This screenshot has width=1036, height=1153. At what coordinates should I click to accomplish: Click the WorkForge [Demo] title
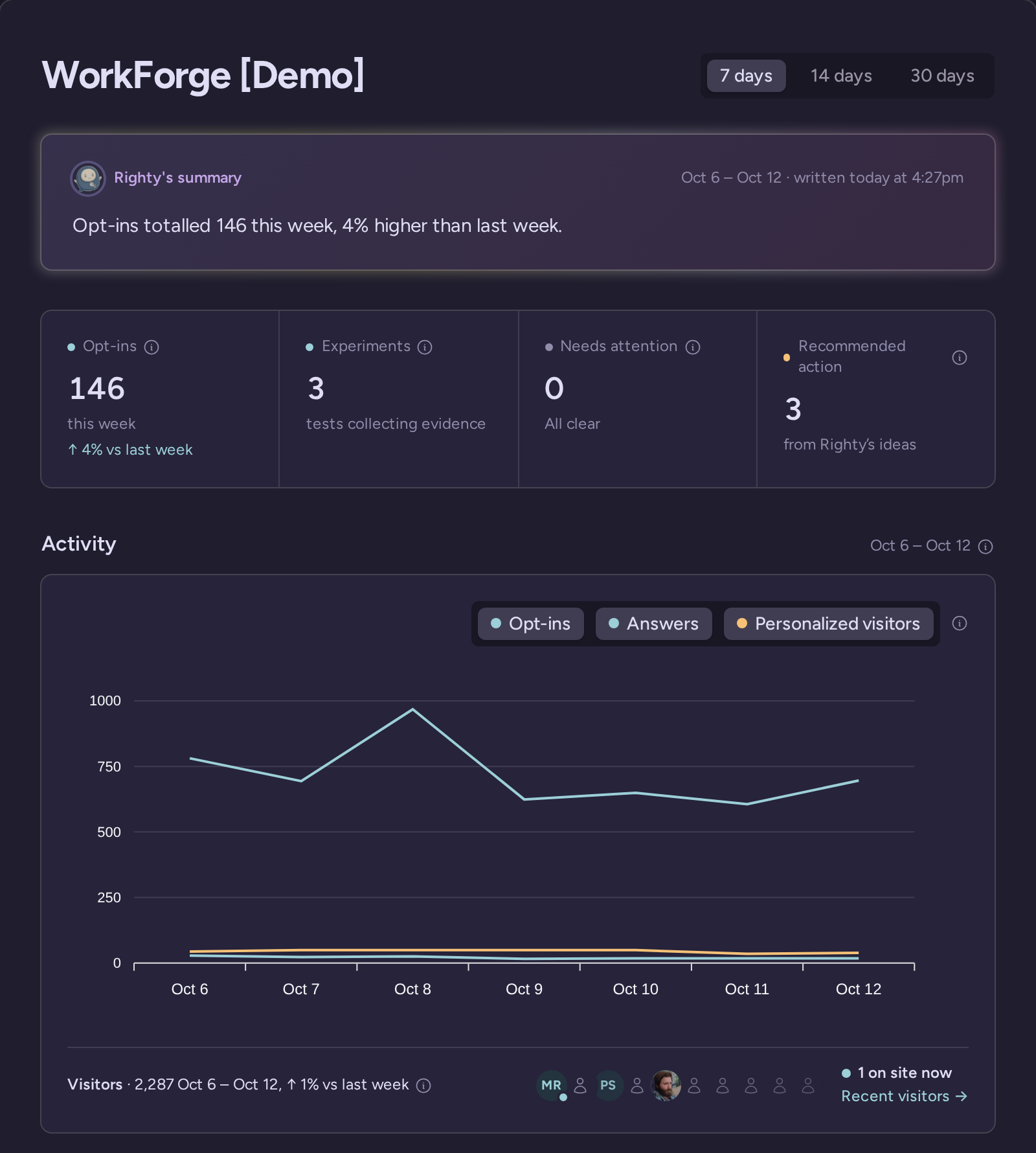[203, 75]
